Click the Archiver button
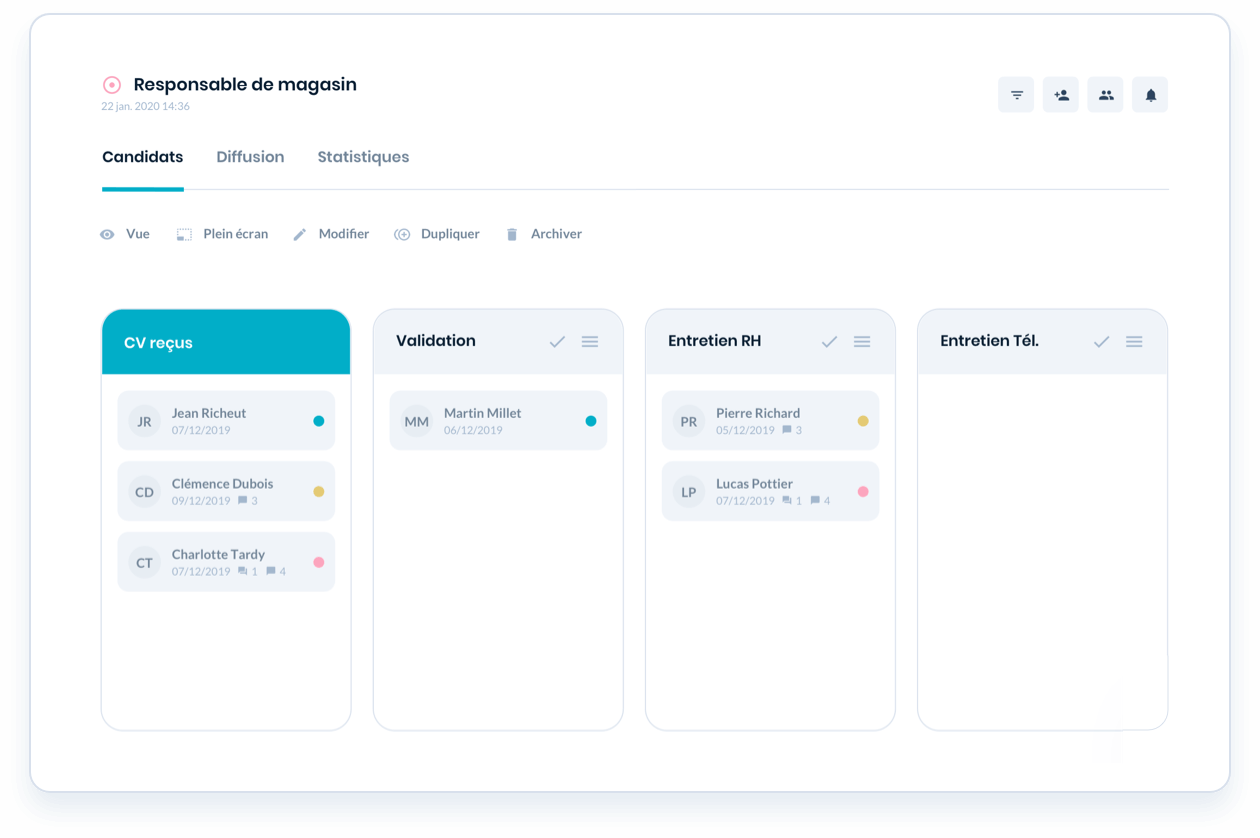 click(544, 234)
